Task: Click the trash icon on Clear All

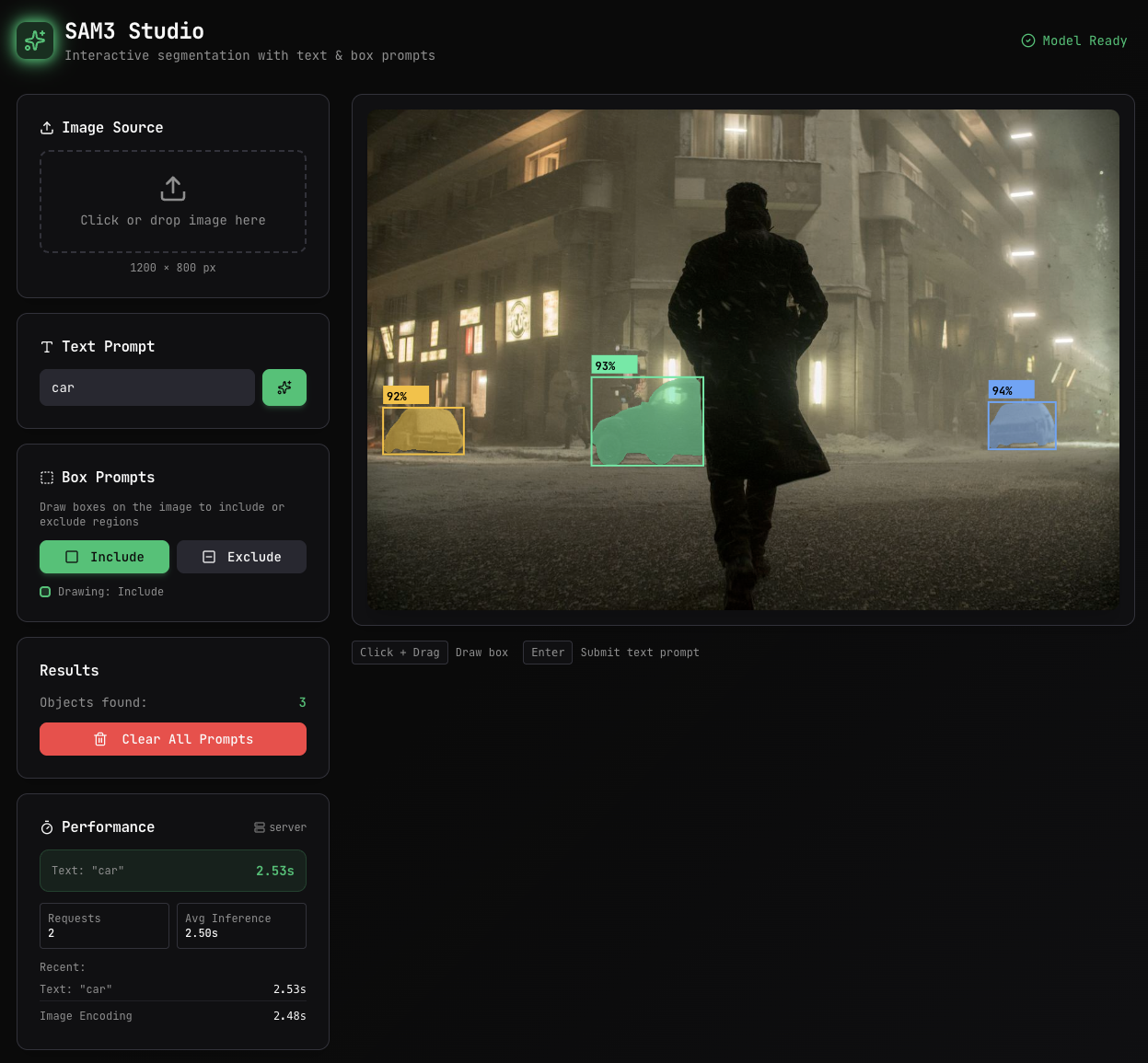Action: click(x=101, y=739)
